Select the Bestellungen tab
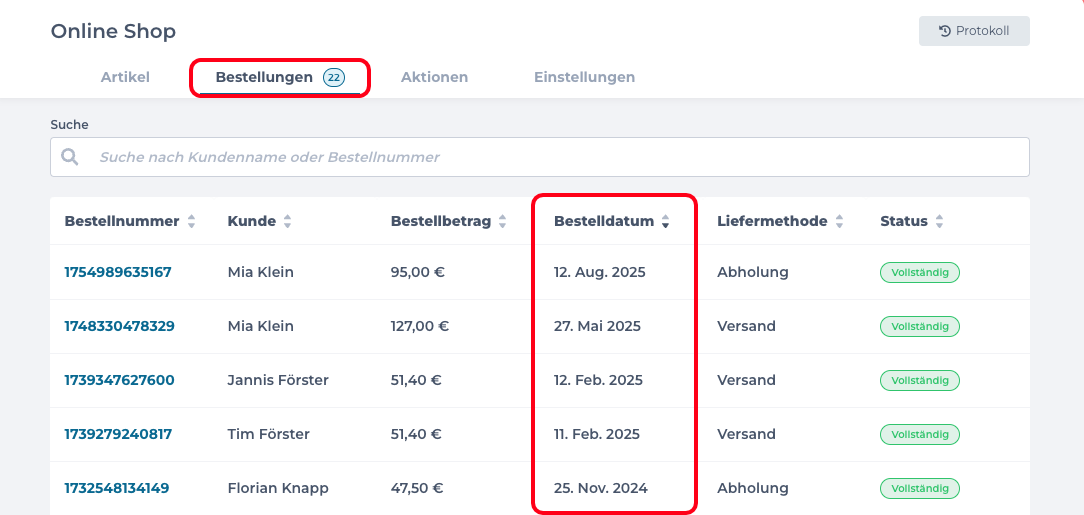 click(x=264, y=77)
